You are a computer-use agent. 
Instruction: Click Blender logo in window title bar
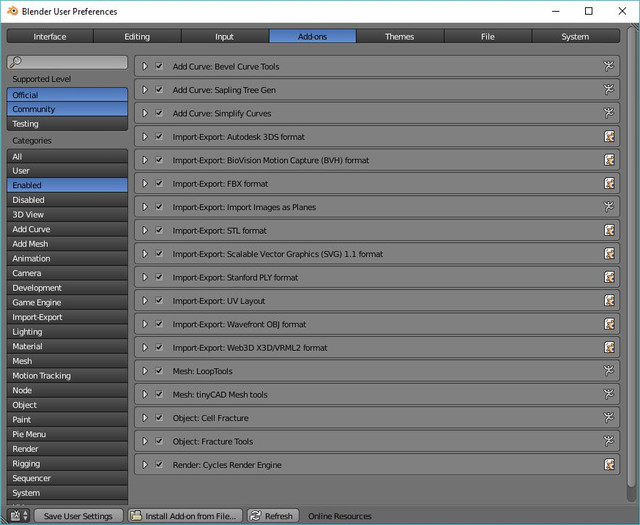tap(12, 11)
